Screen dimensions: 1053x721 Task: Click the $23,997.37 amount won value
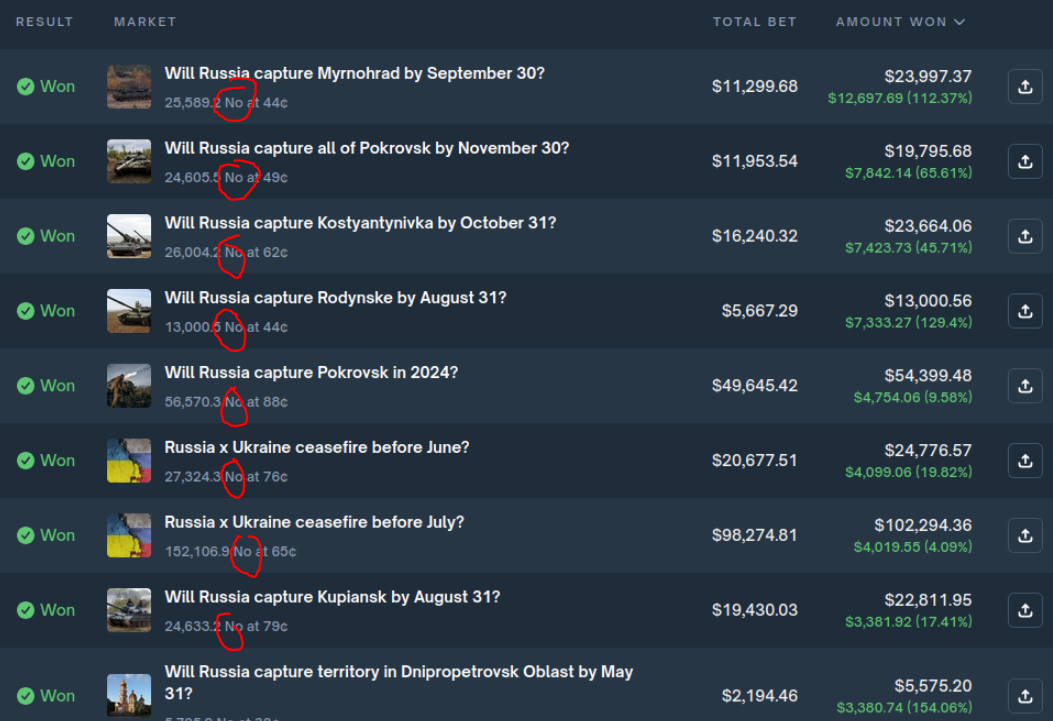click(x=928, y=77)
